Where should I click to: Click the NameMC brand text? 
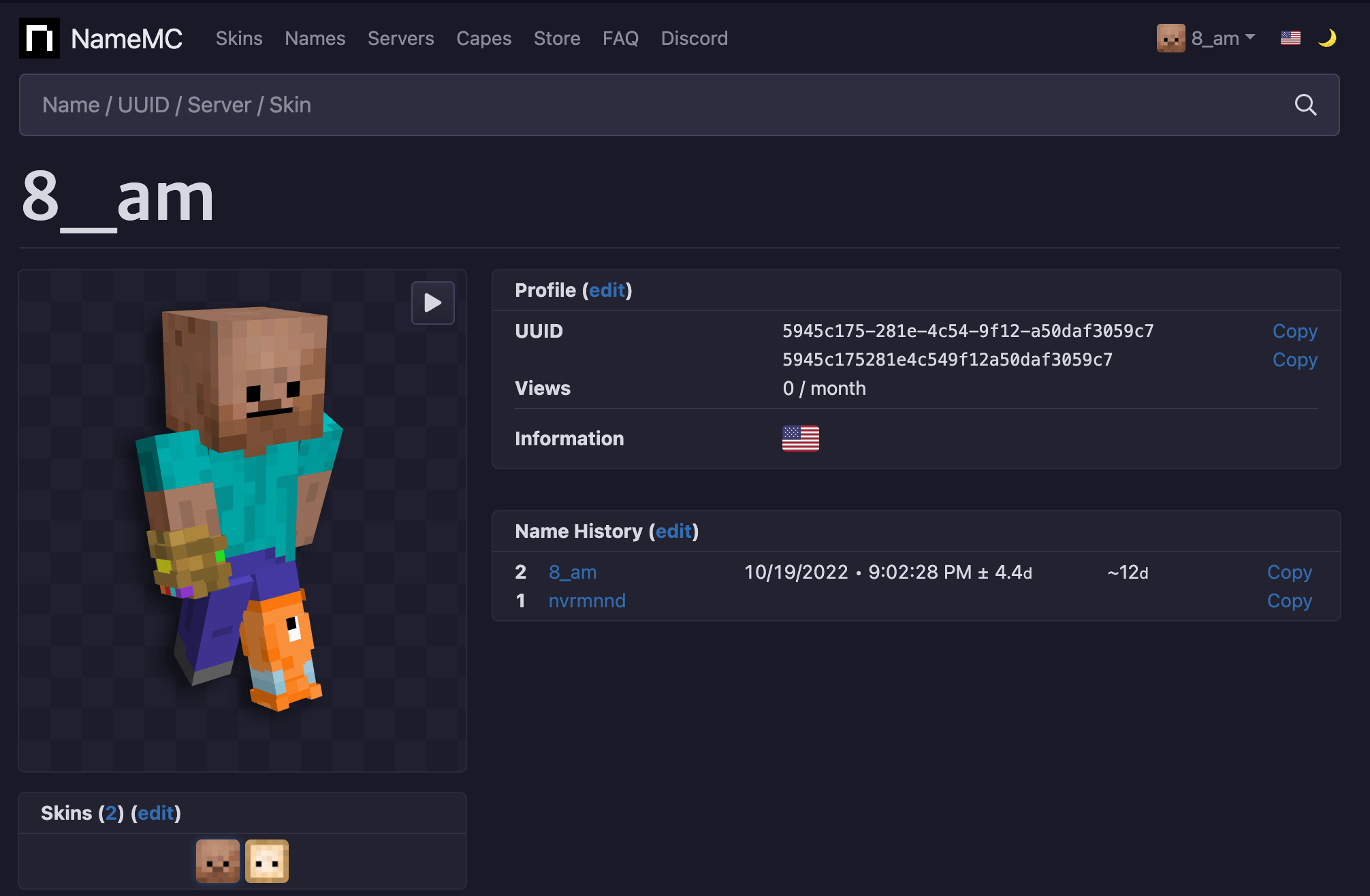(x=127, y=39)
